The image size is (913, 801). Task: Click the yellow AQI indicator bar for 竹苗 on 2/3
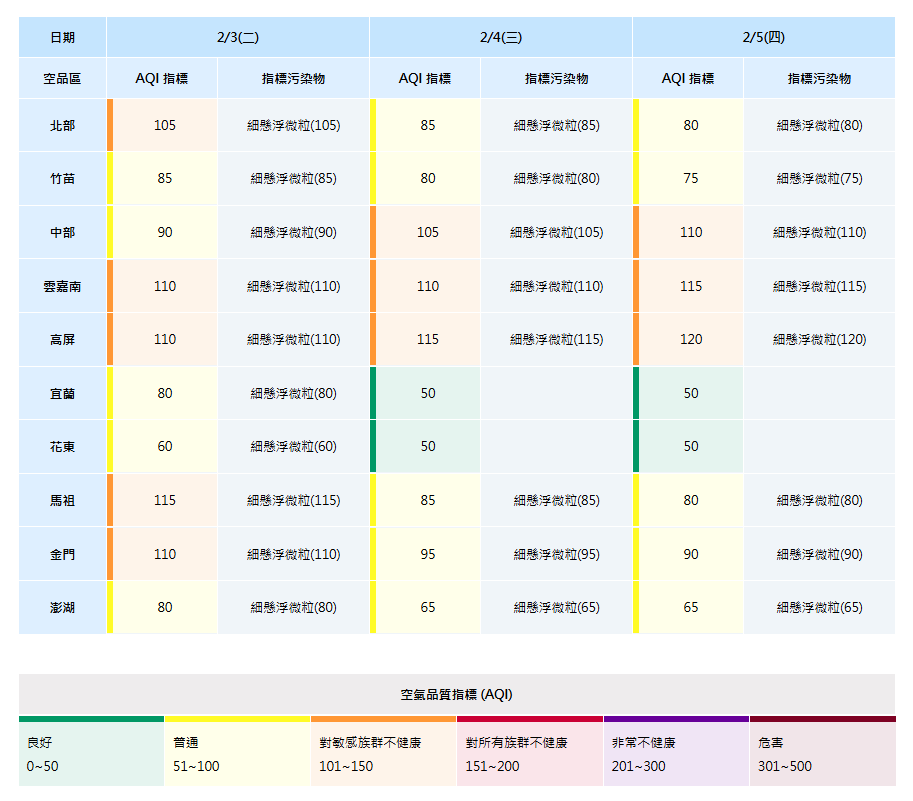[x=109, y=178]
